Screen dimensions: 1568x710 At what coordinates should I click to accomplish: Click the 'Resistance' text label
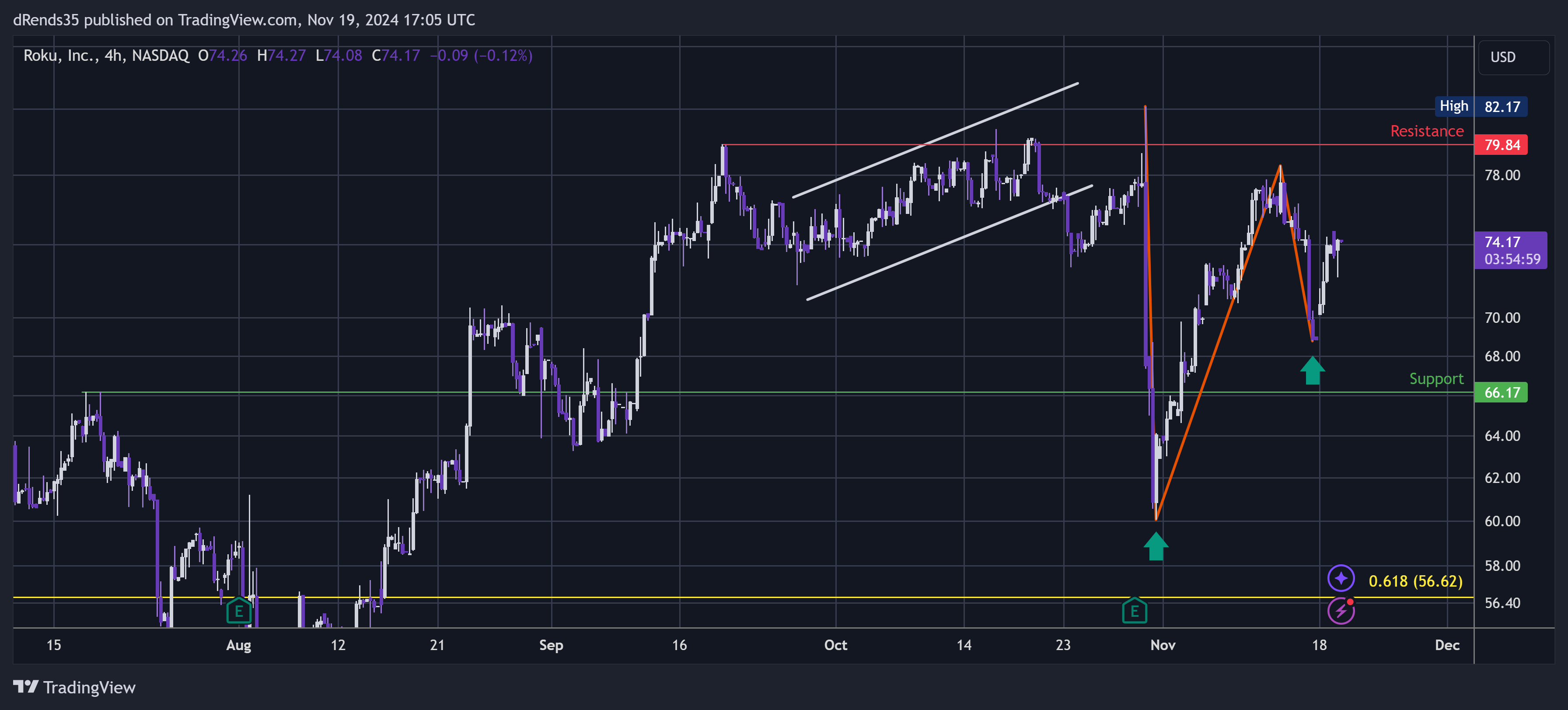tap(1427, 131)
